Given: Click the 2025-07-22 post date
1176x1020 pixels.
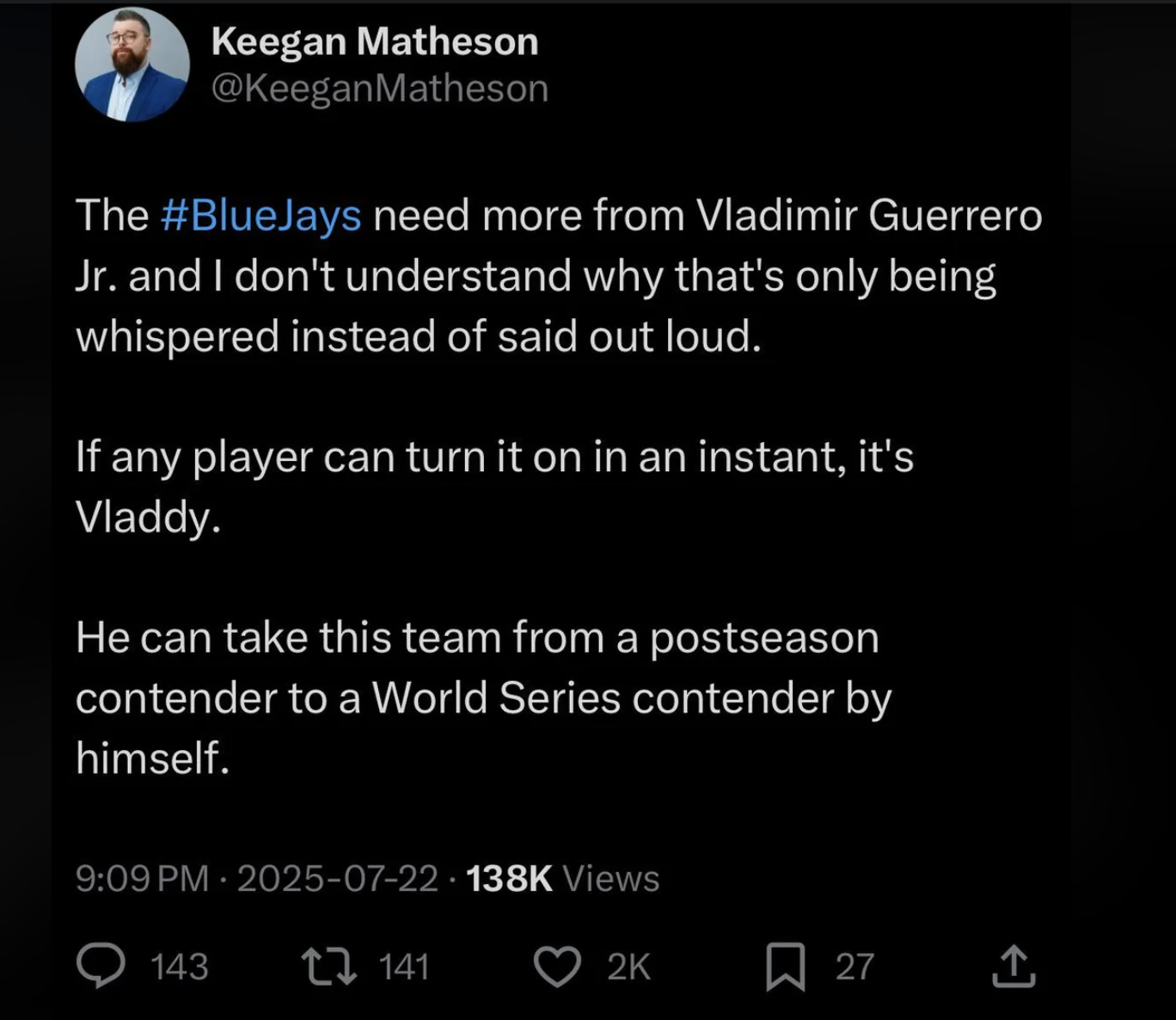Looking at the screenshot, I should (x=337, y=878).
